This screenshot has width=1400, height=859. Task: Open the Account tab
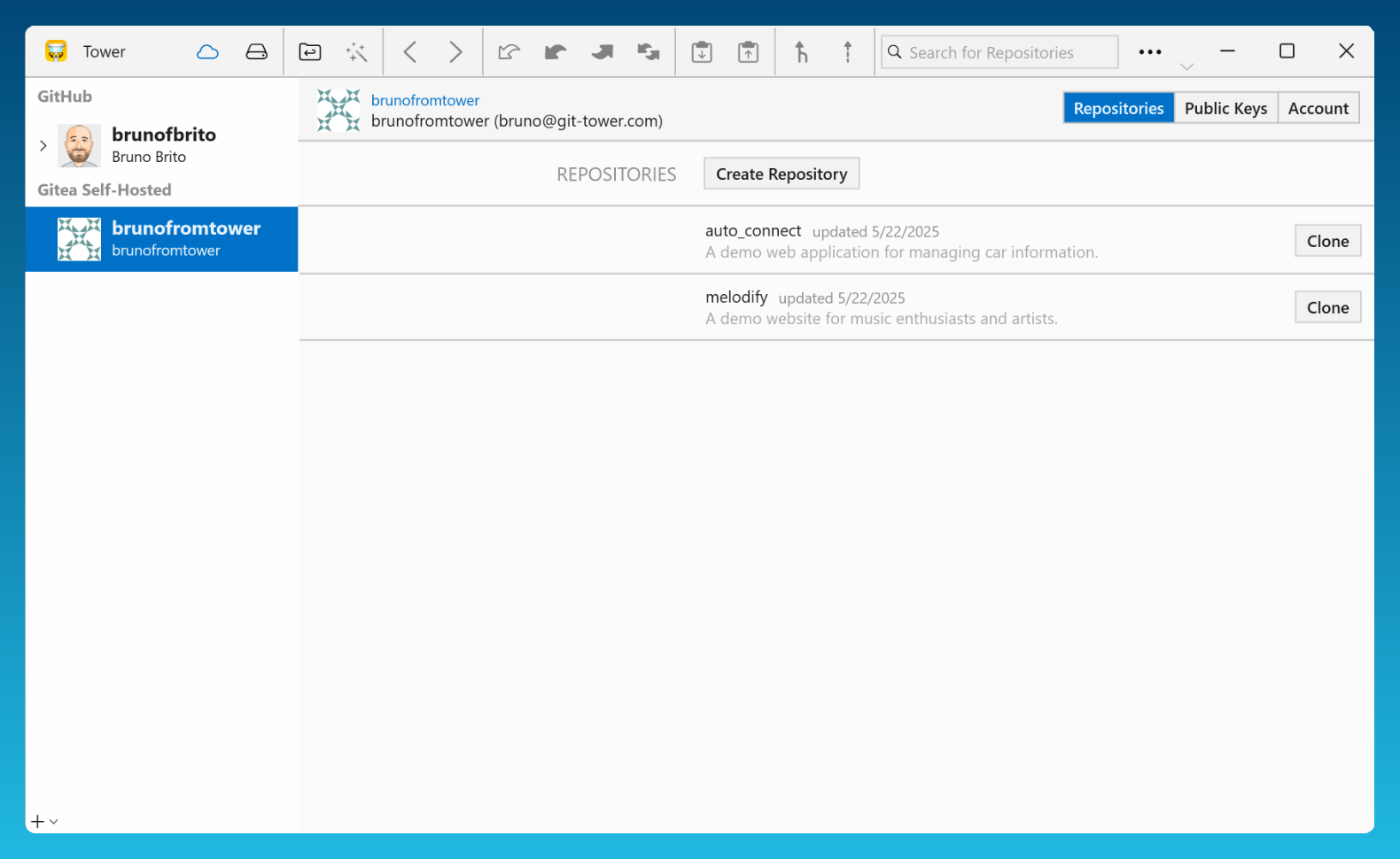1318,108
